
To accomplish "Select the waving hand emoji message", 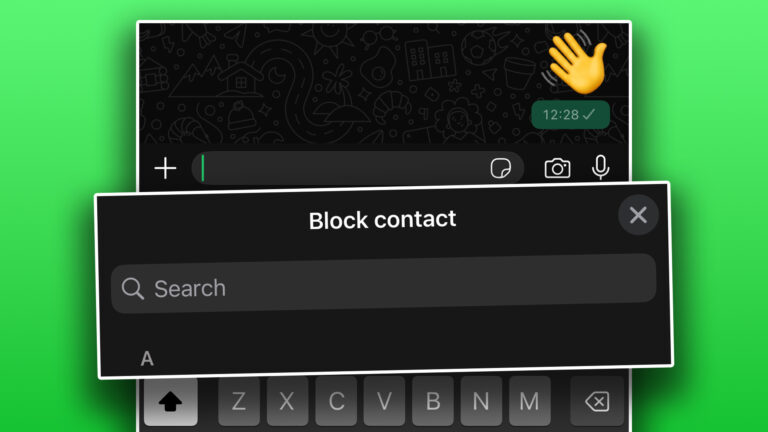I will (x=576, y=62).
